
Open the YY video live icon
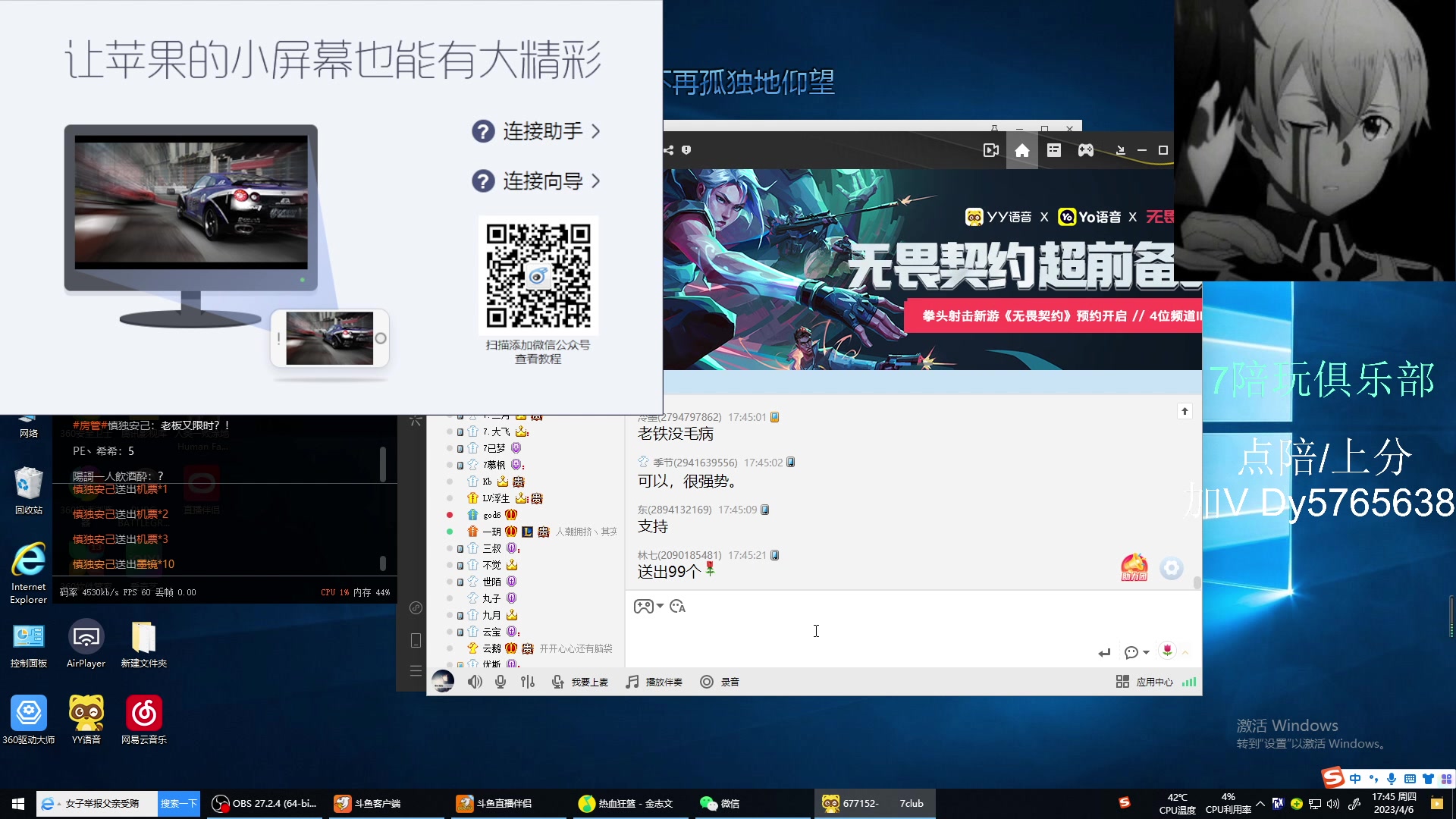click(x=991, y=150)
